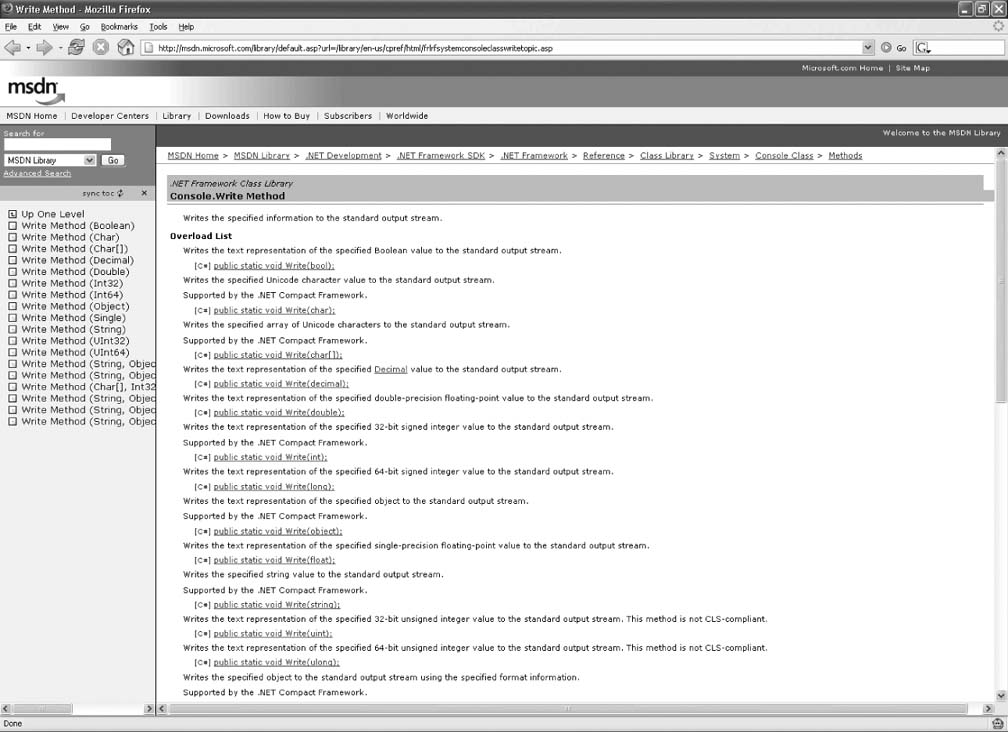
Task: Expand the MSDN Library search scope dropdown
Action: point(90,160)
